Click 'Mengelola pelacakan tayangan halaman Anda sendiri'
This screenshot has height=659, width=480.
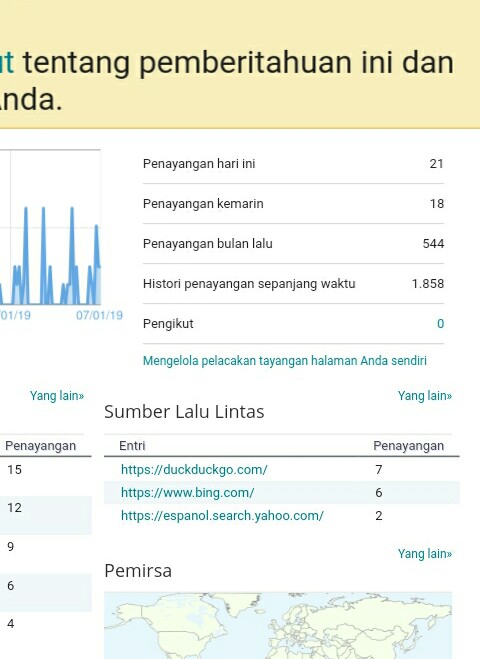(285, 361)
